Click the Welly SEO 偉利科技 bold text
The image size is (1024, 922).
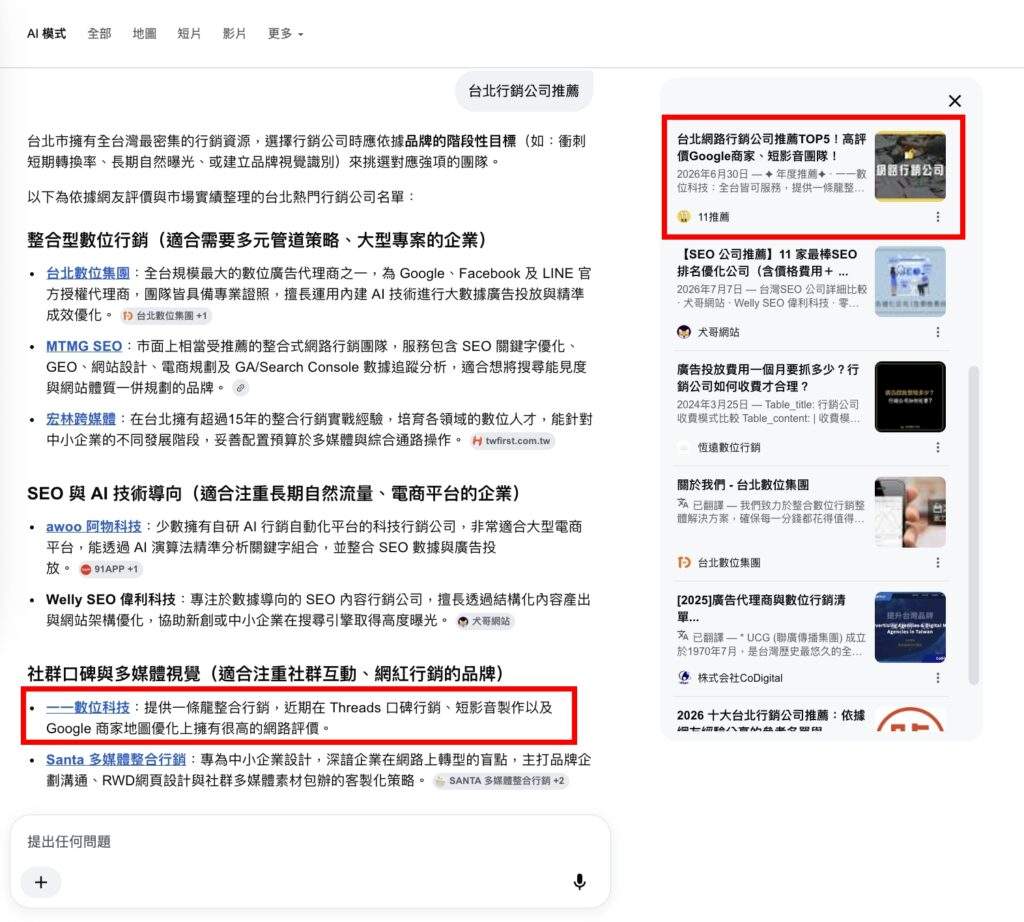(x=110, y=599)
